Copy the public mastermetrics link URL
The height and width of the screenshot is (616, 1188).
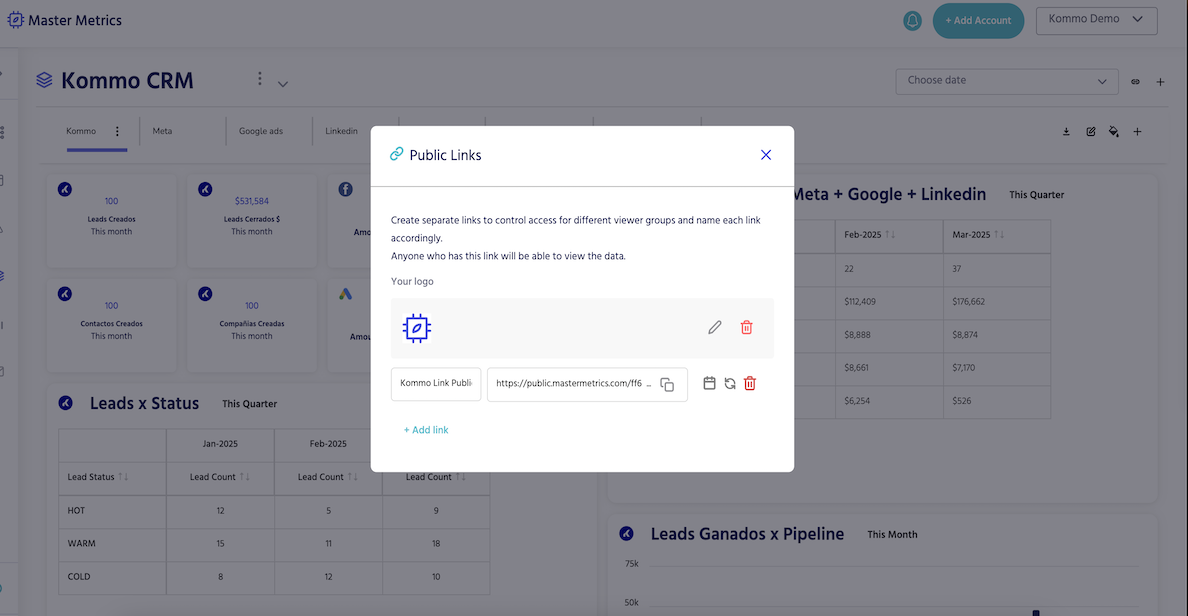[x=667, y=385]
